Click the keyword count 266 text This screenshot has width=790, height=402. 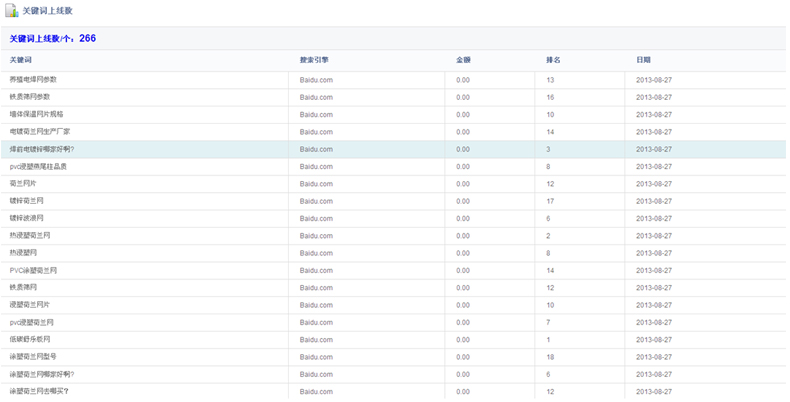(87, 38)
